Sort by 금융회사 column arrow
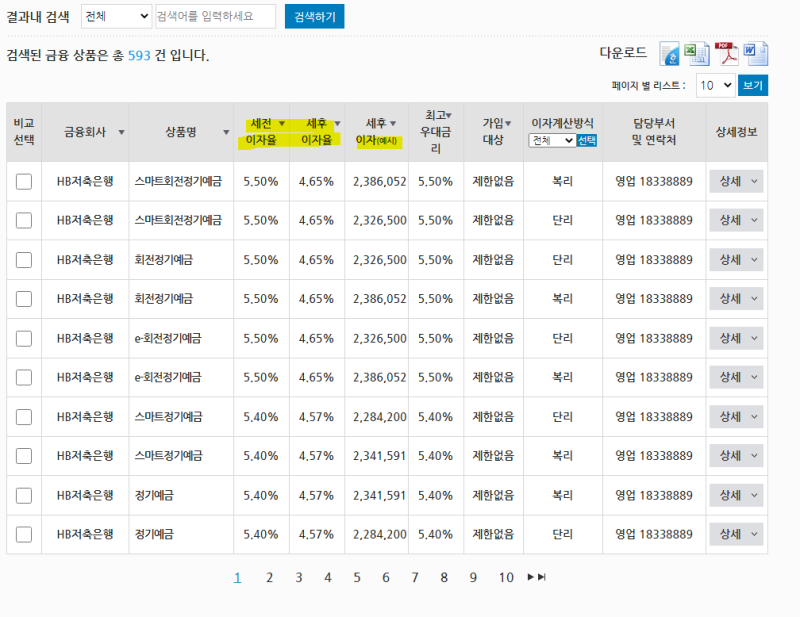The width and height of the screenshot is (800, 617). (121, 132)
